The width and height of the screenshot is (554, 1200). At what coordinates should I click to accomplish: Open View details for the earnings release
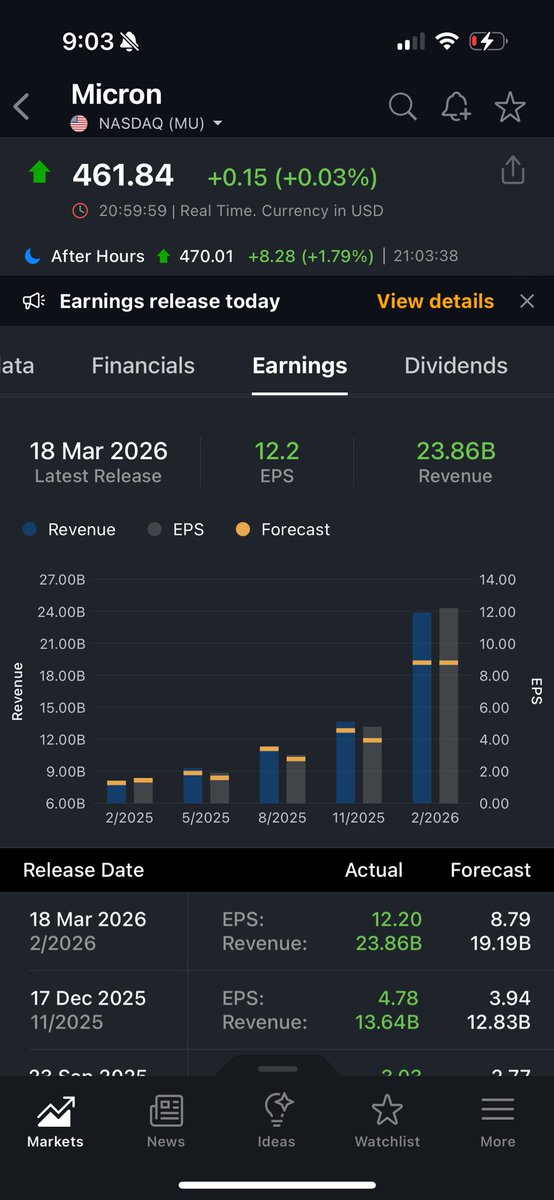click(435, 301)
